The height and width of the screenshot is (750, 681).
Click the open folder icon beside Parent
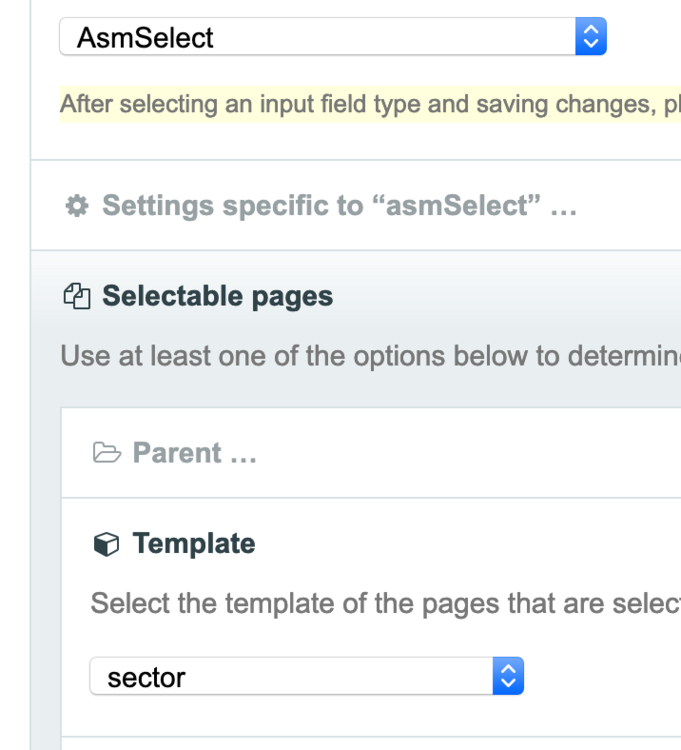[x=106, y=453]
